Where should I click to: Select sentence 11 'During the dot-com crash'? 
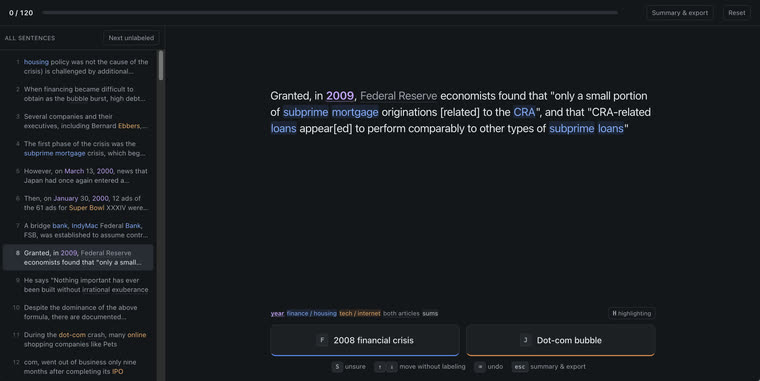click(x=78, y=339)
